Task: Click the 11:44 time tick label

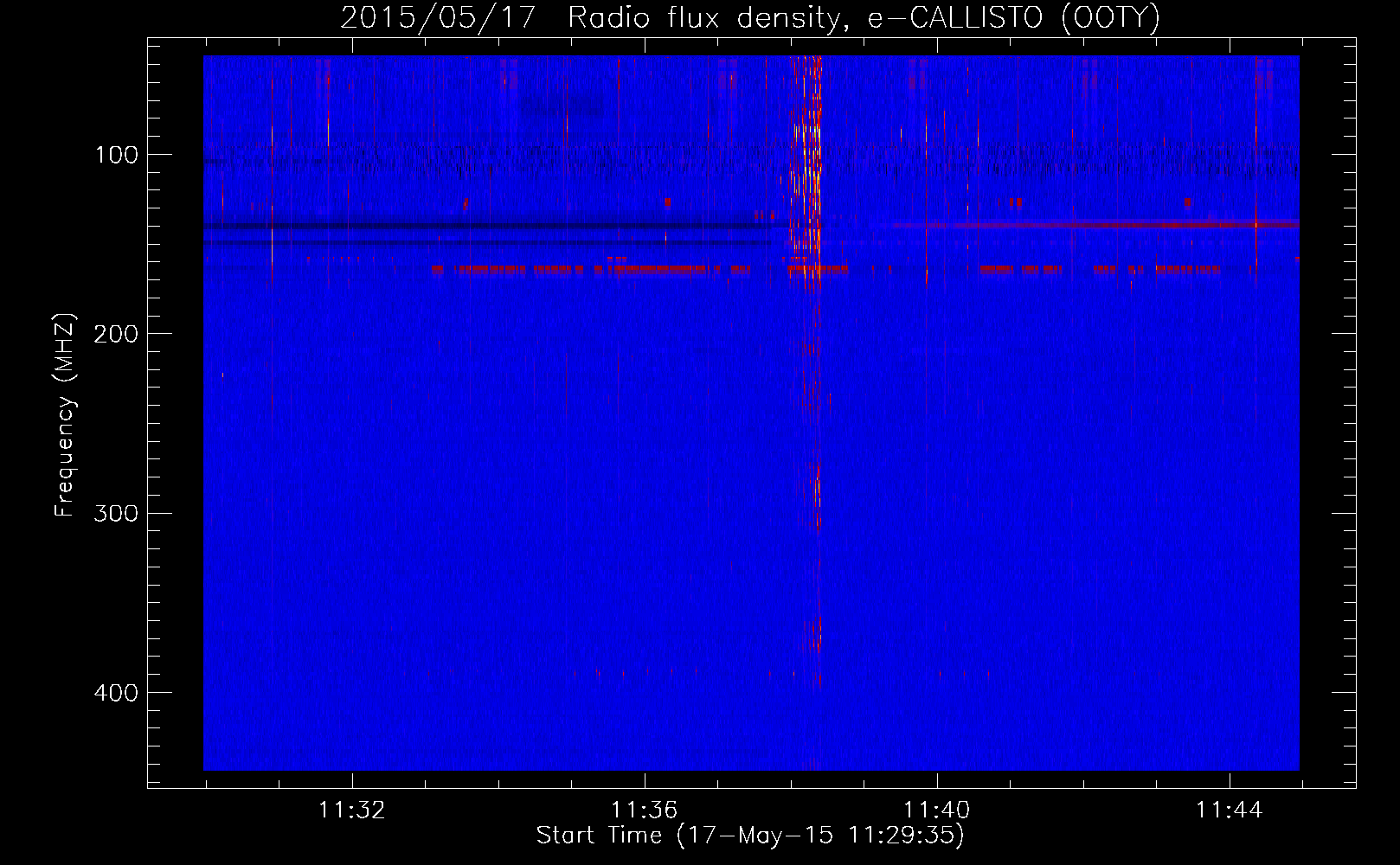Action: (1230, 811)
